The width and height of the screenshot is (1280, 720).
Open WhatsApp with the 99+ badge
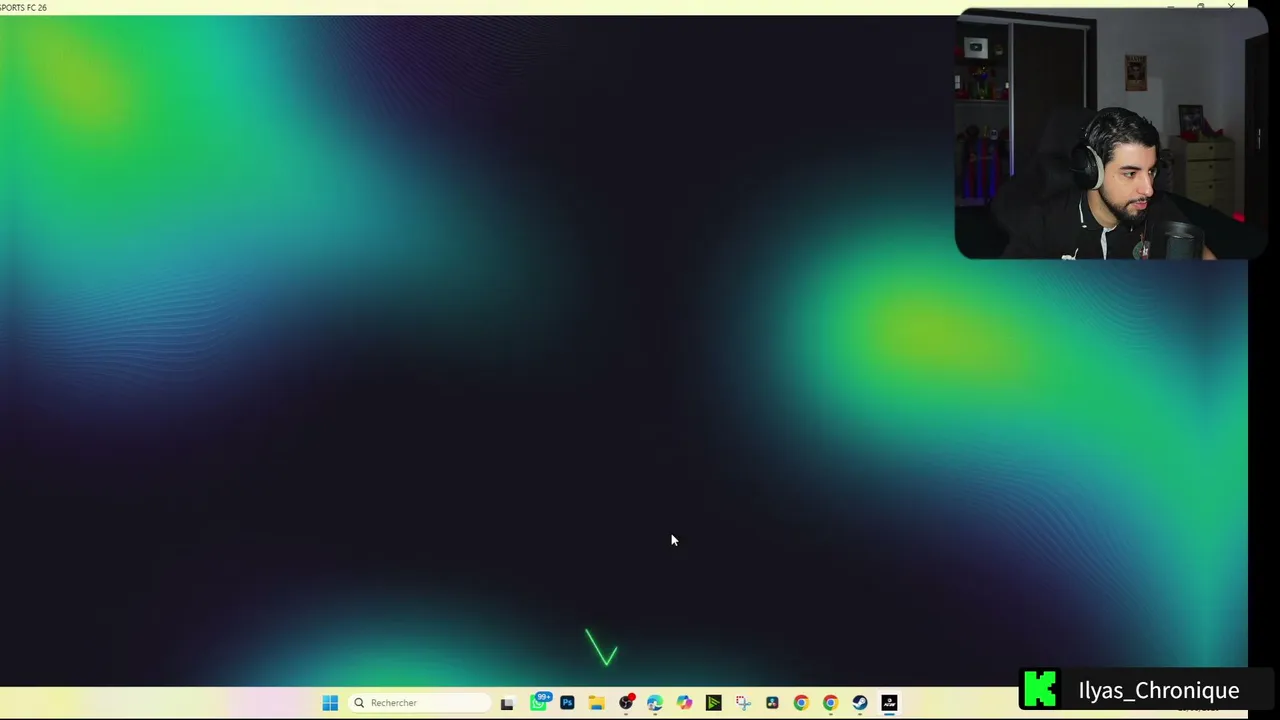(539, 702)
